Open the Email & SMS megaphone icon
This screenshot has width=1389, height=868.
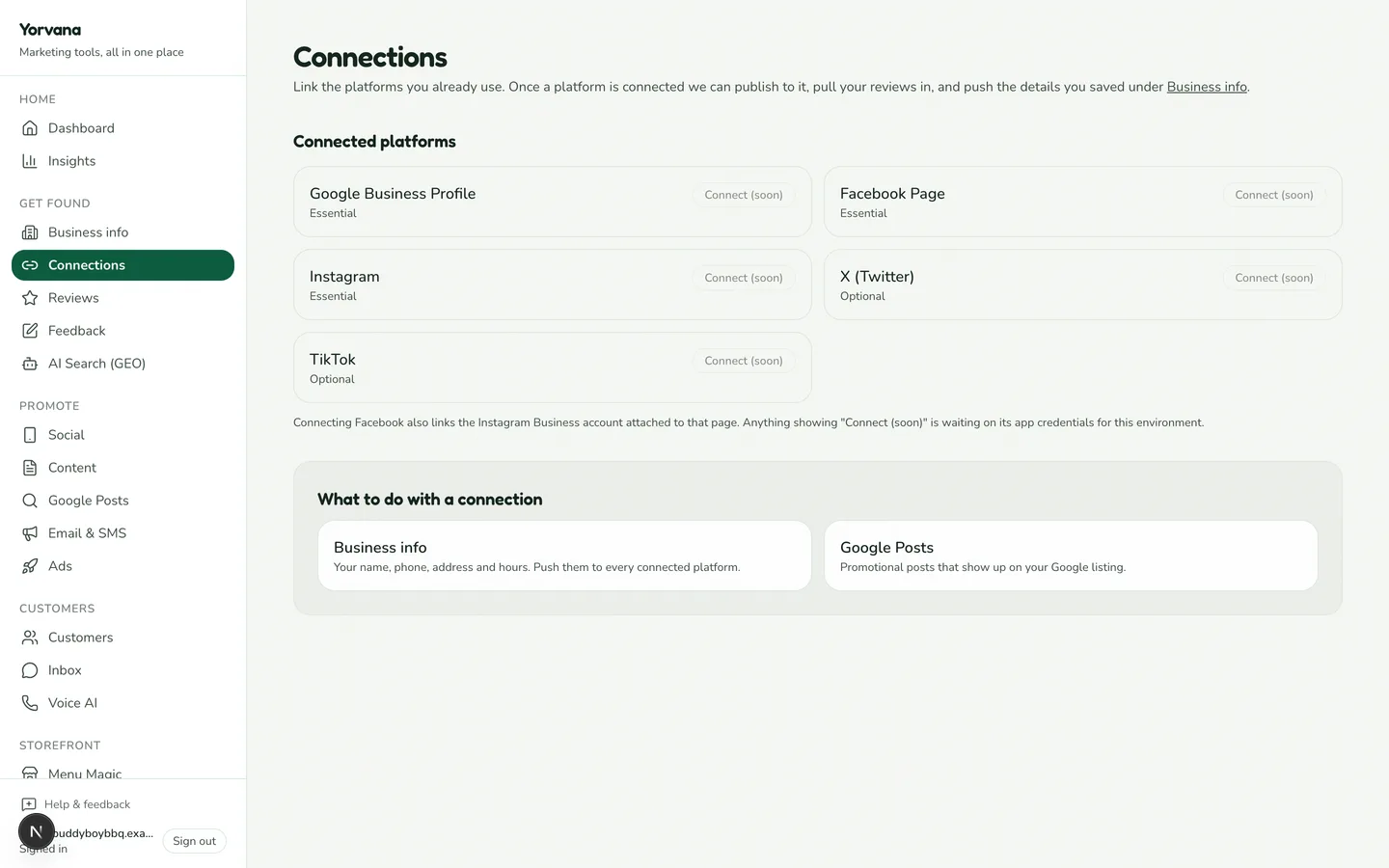pyautogui.click(x=30, y=533)
